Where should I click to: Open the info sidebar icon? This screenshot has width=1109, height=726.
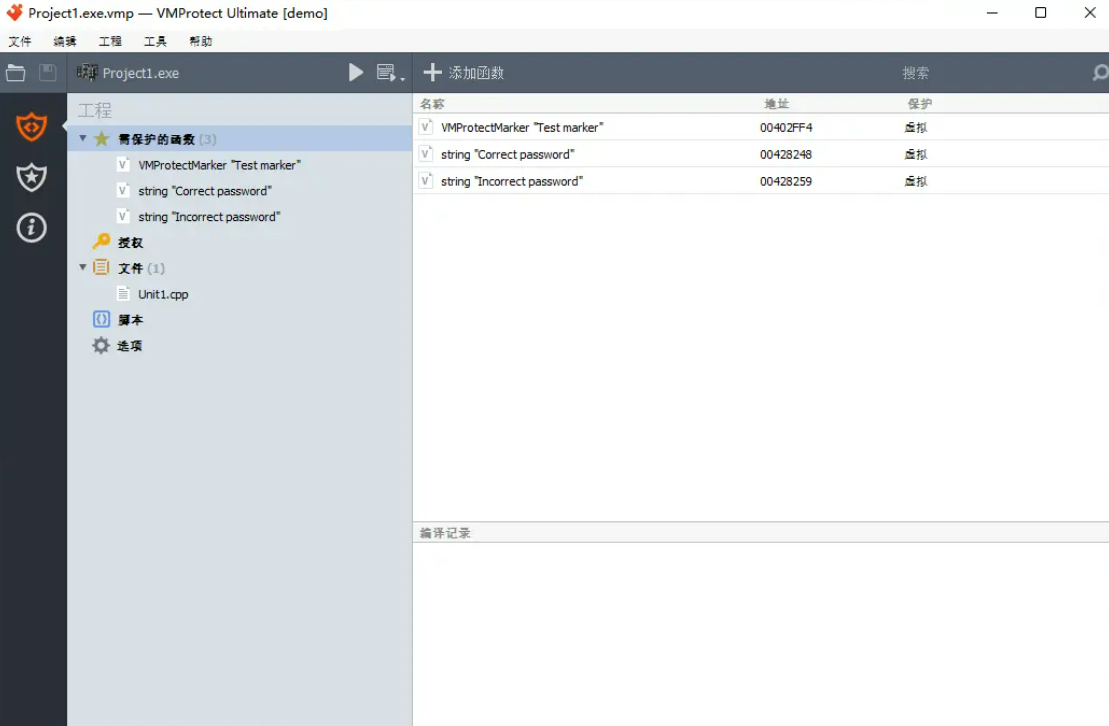(32, 227)
